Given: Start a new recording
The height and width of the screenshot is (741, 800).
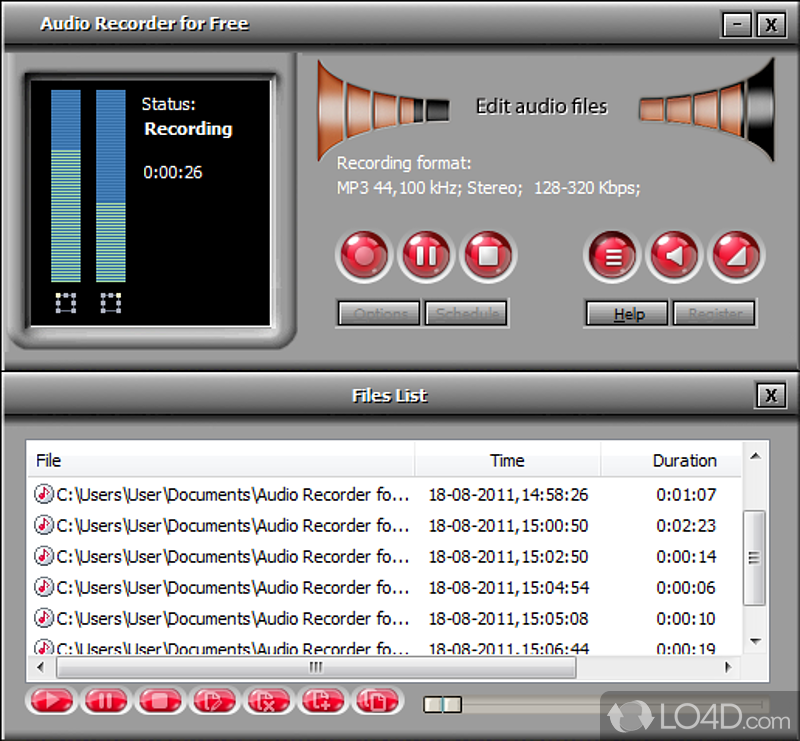Looking at the screenshot, I should click(363, 256).
